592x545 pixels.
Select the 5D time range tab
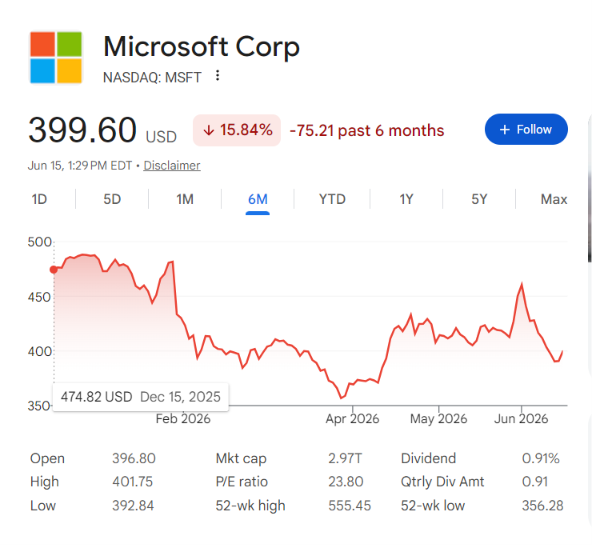tap(112, 199)
